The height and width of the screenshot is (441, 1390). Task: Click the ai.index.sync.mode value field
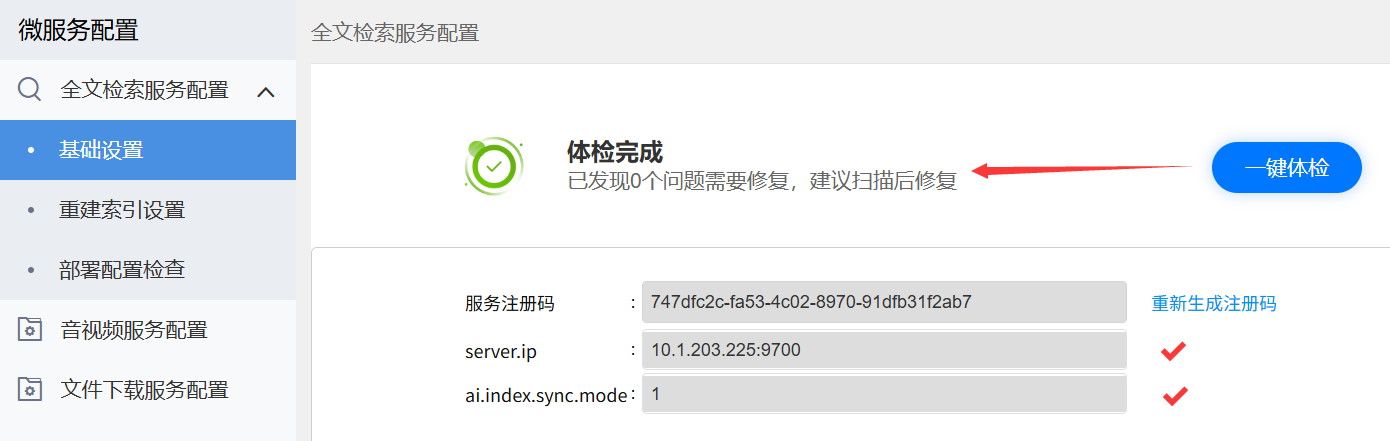coord(883,394)
